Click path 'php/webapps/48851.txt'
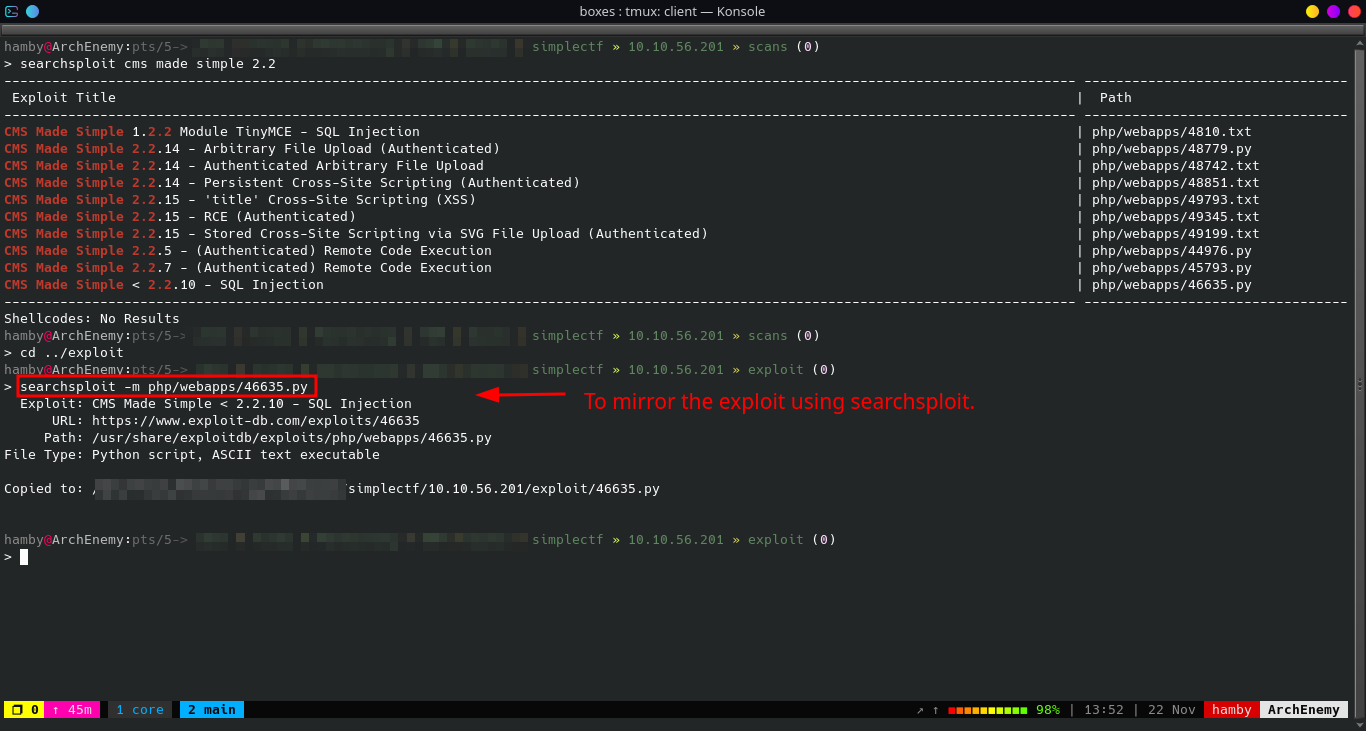 coord(1176,182)
